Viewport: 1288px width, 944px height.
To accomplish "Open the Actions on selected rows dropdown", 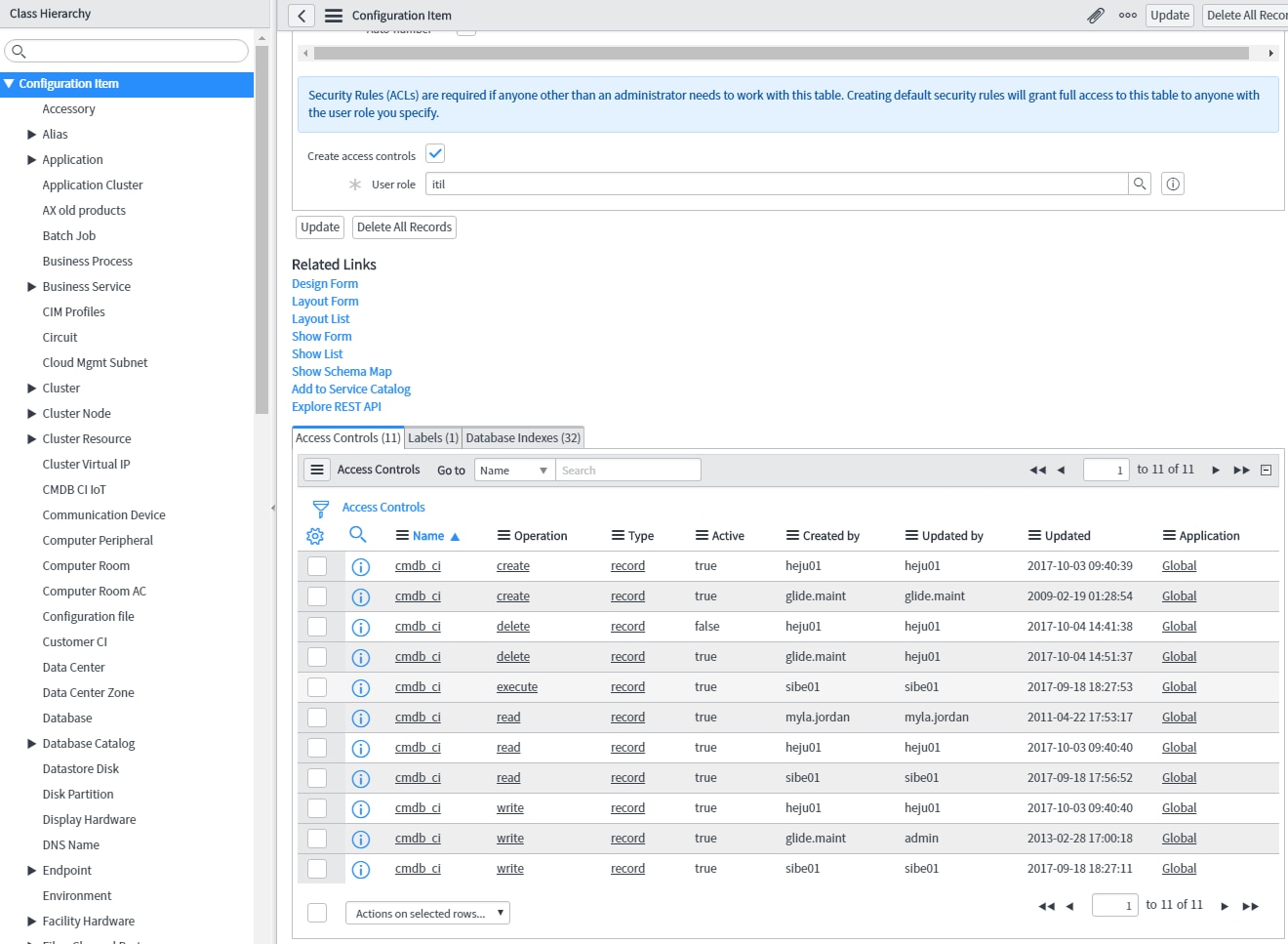I will point(427,914).
